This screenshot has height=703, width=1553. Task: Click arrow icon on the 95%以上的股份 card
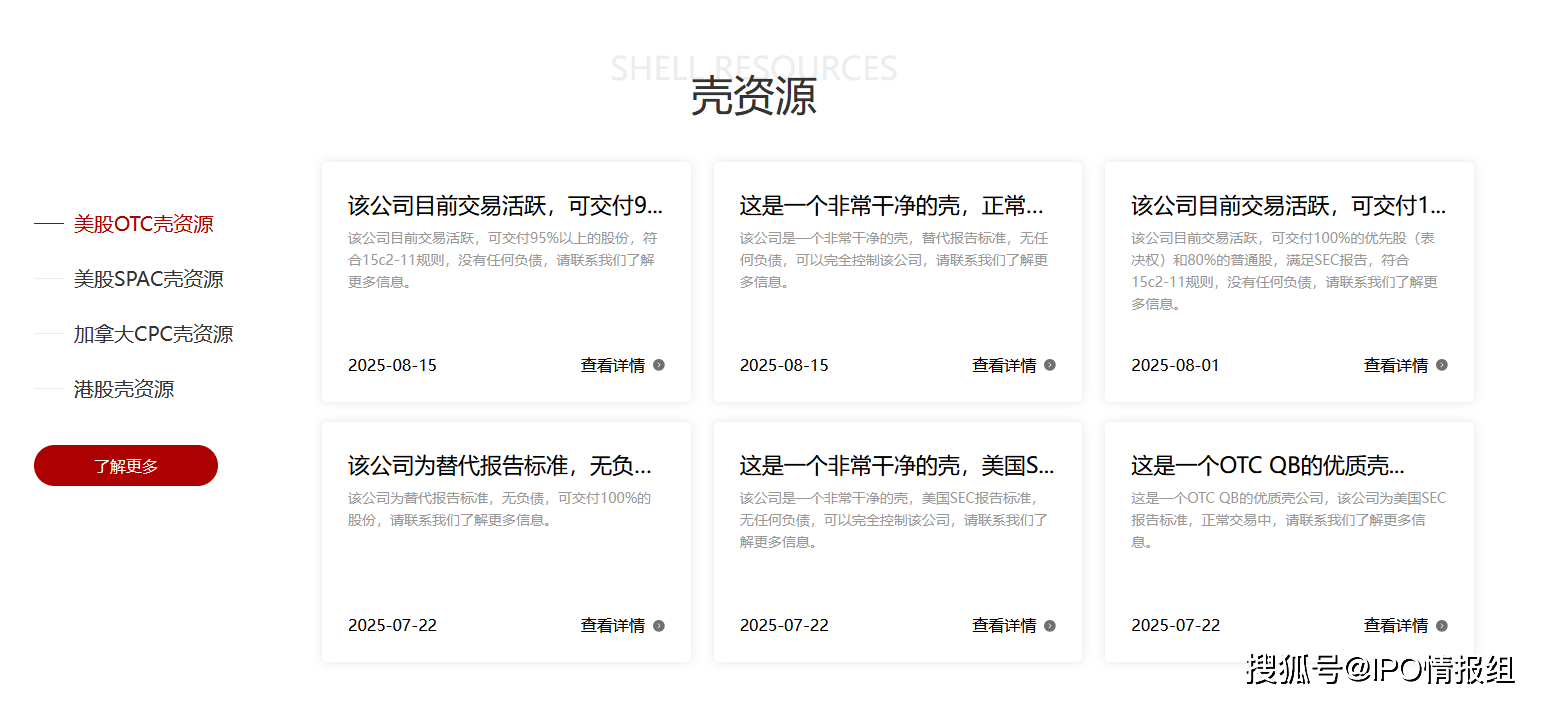click(659, 365)
